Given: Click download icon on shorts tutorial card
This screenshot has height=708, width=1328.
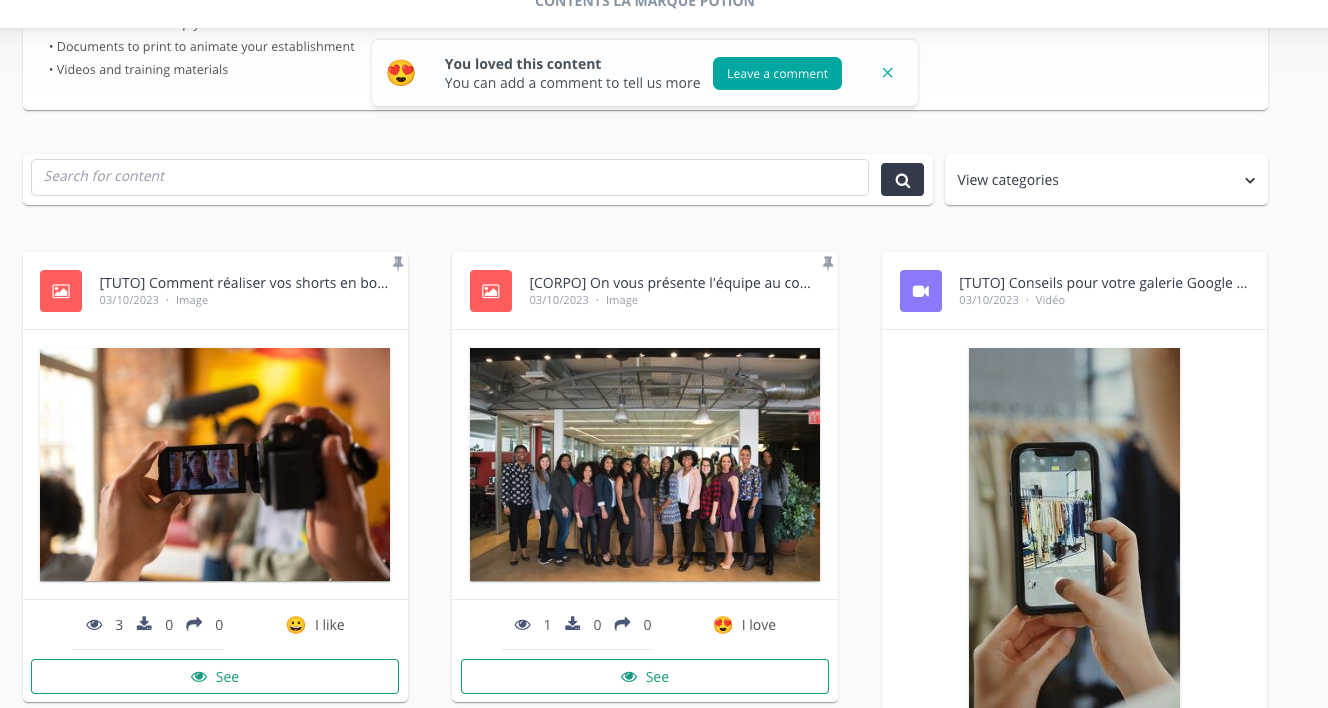Looking at the screenshot, I should point(144,624).
